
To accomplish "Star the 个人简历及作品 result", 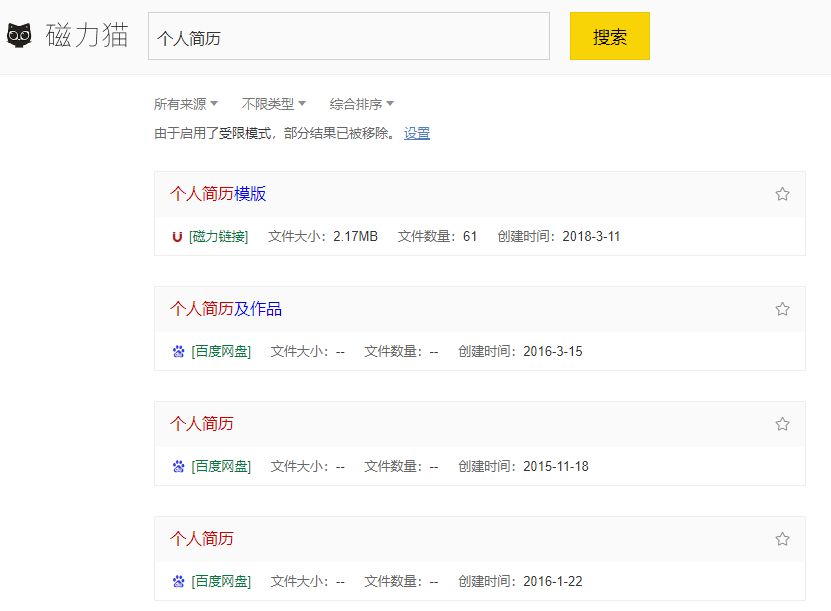I will [782, 309].
